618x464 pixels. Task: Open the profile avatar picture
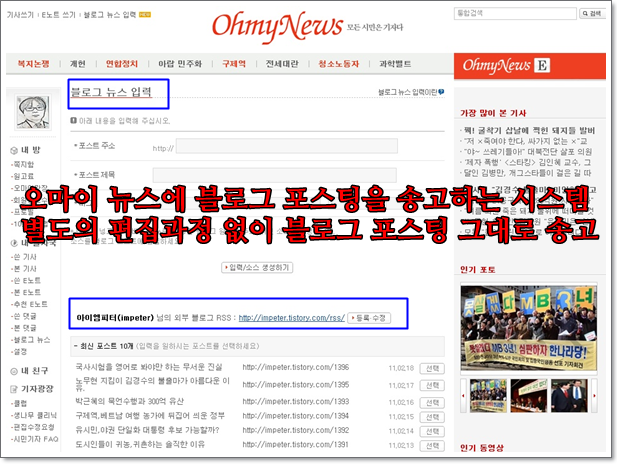coord(33,112)
